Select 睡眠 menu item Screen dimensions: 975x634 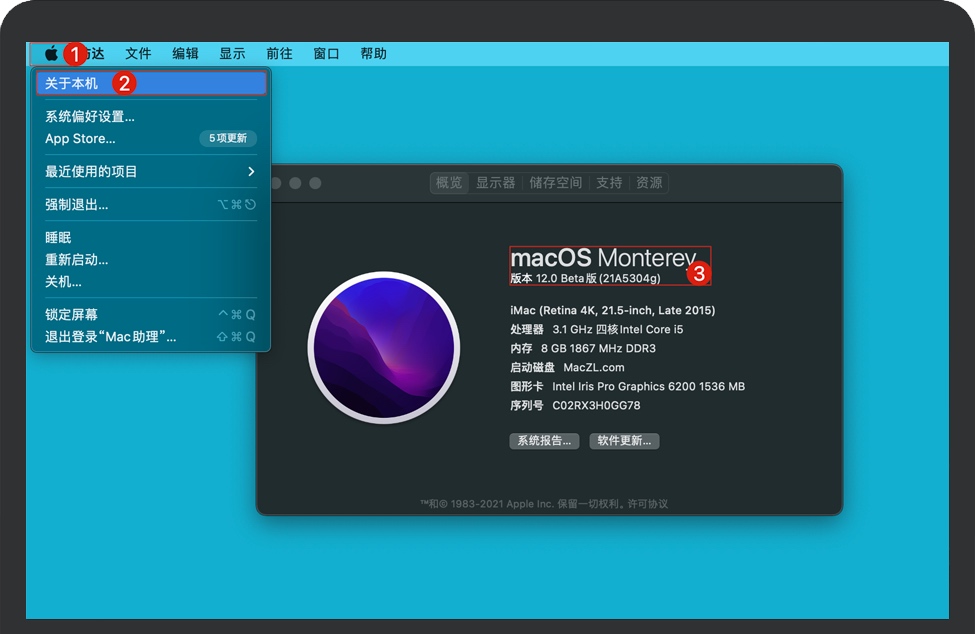point(58,238)
